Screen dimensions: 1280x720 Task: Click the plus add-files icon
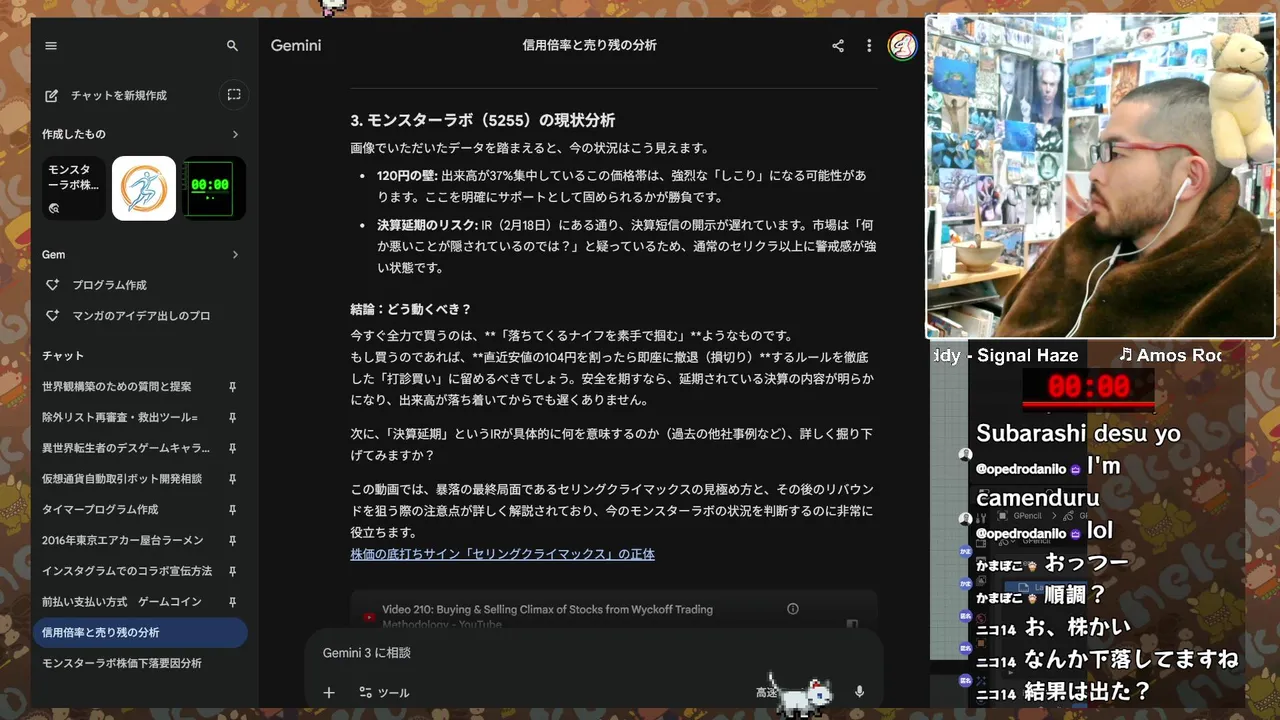click(328, 692)
